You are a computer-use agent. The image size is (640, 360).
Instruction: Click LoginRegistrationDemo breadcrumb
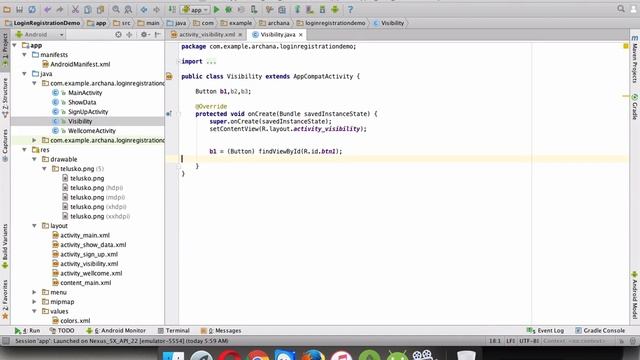click(42, 23)
